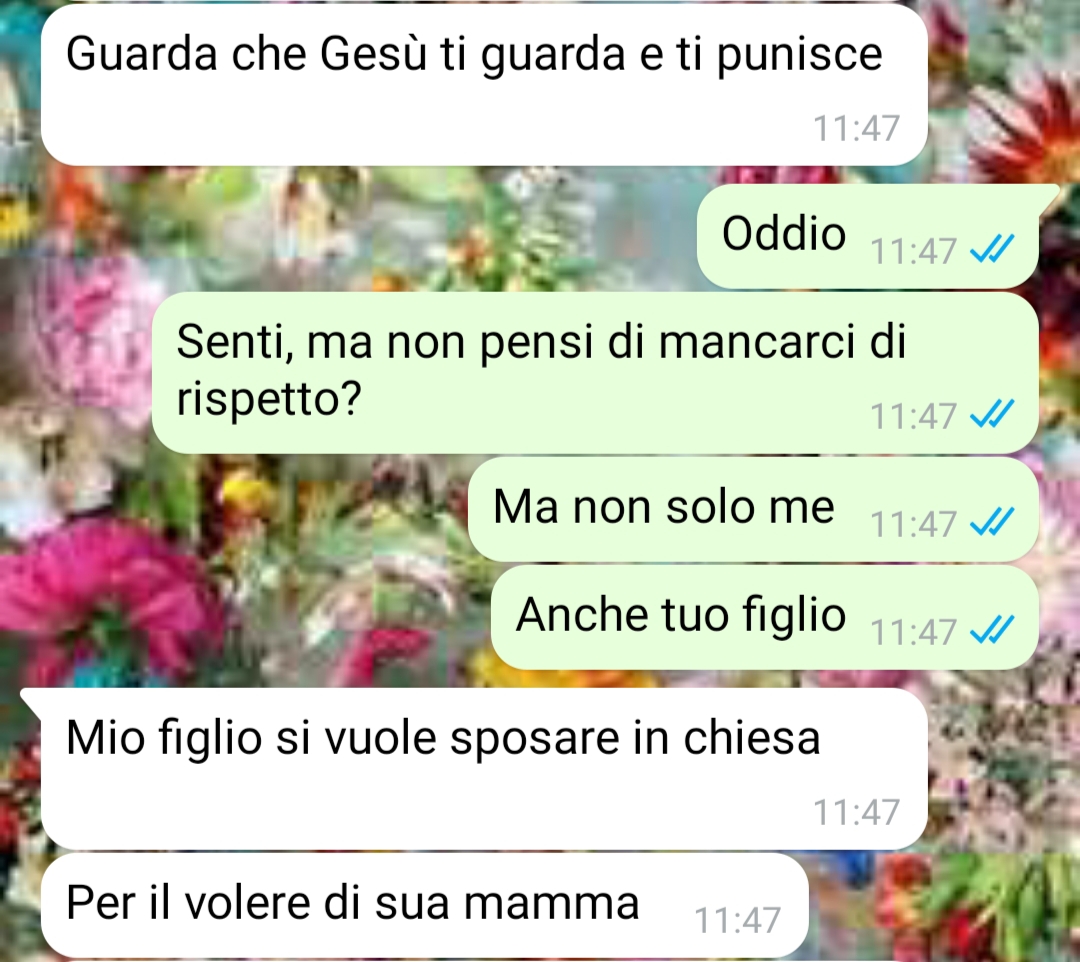Click the timestamp beside 'Ma non solo me'
1080x962 pixels.
pyautogui.click(x=913, y=524)
